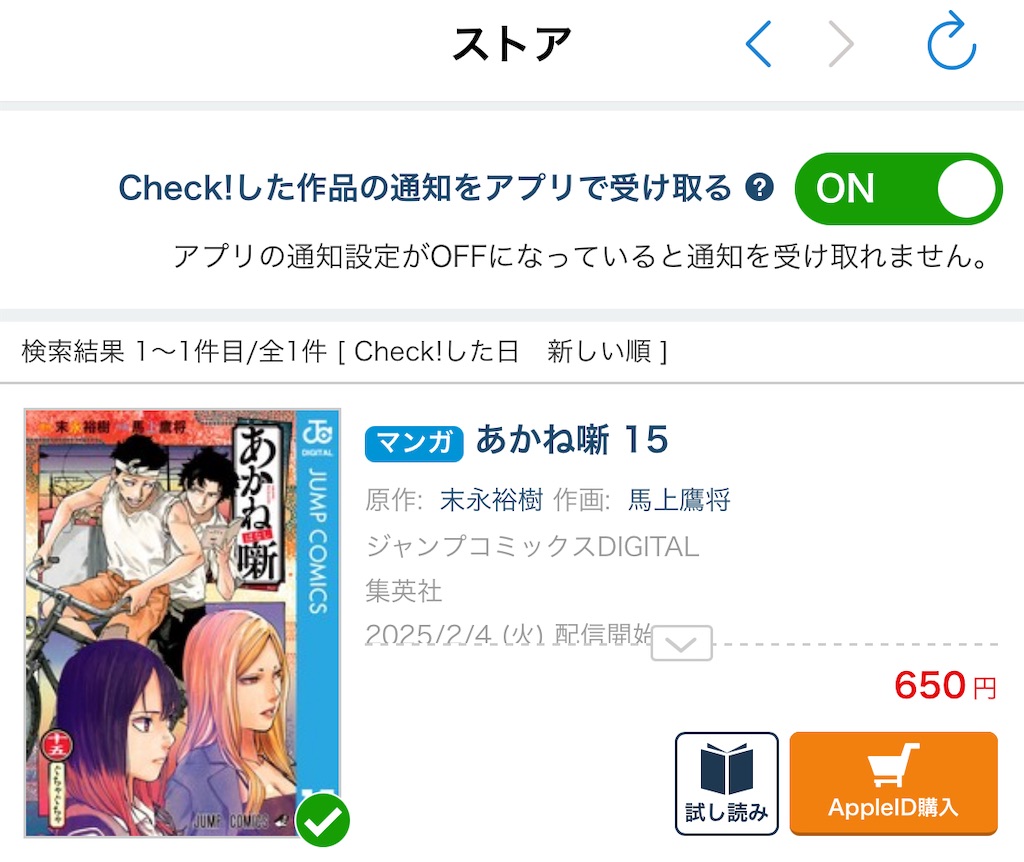Viewport: 1024px width, 862px height.
Task: Open the question mark help icon
Action: [760, 188]
